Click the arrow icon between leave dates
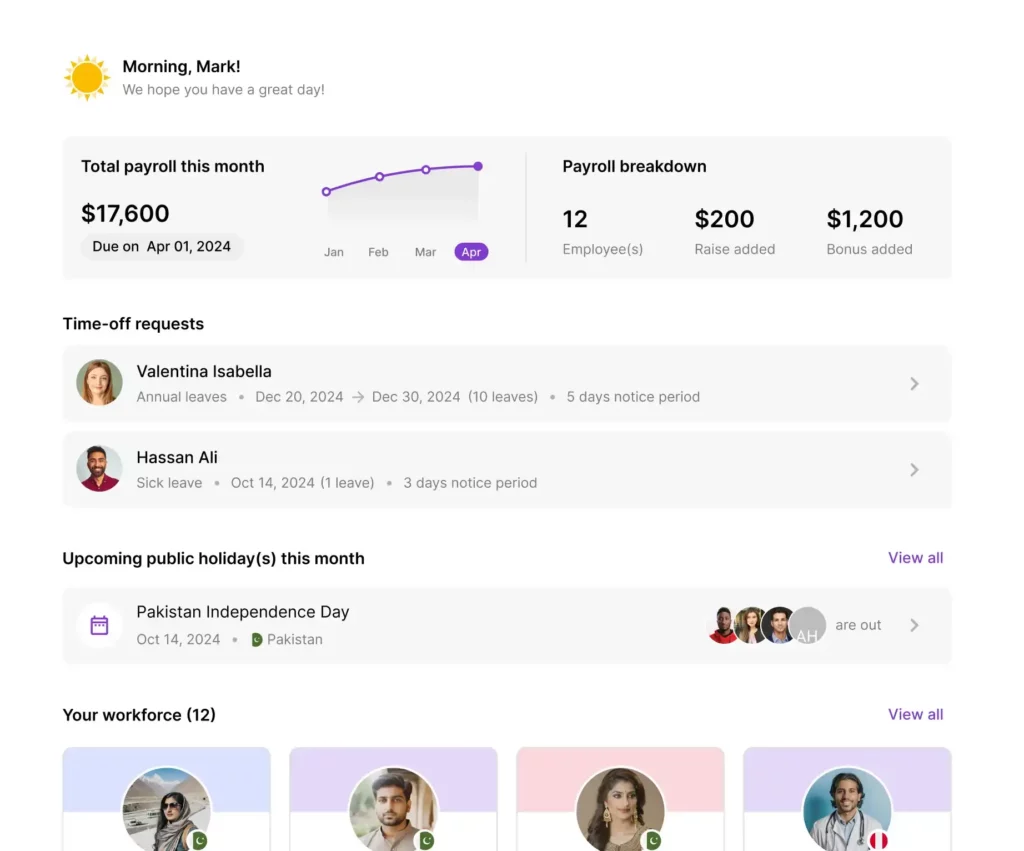1024x851 pixels. click(358, 397)
